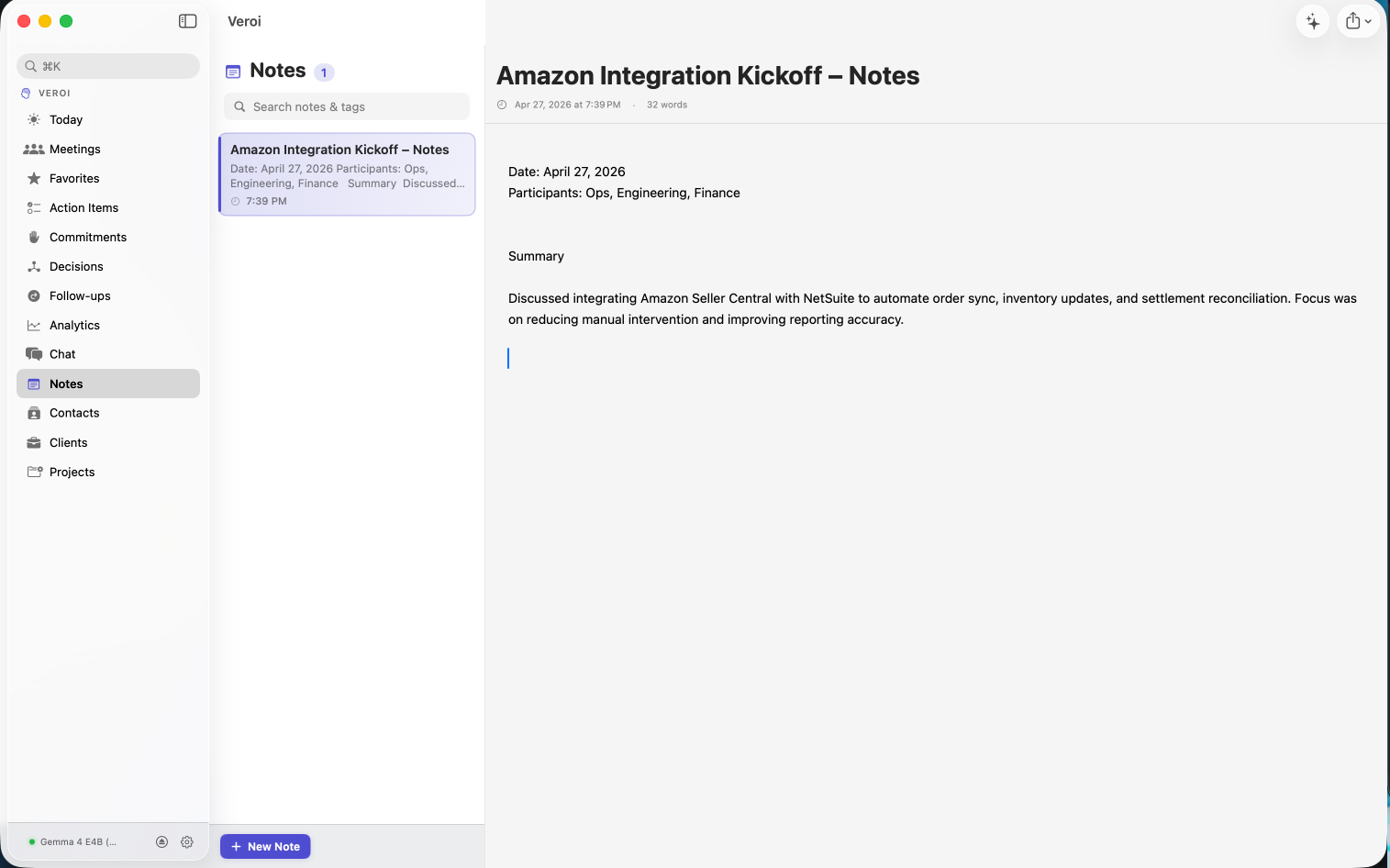Open the share export dropdown
This screenshot has height=868, width=1390.
(1358, 21)
